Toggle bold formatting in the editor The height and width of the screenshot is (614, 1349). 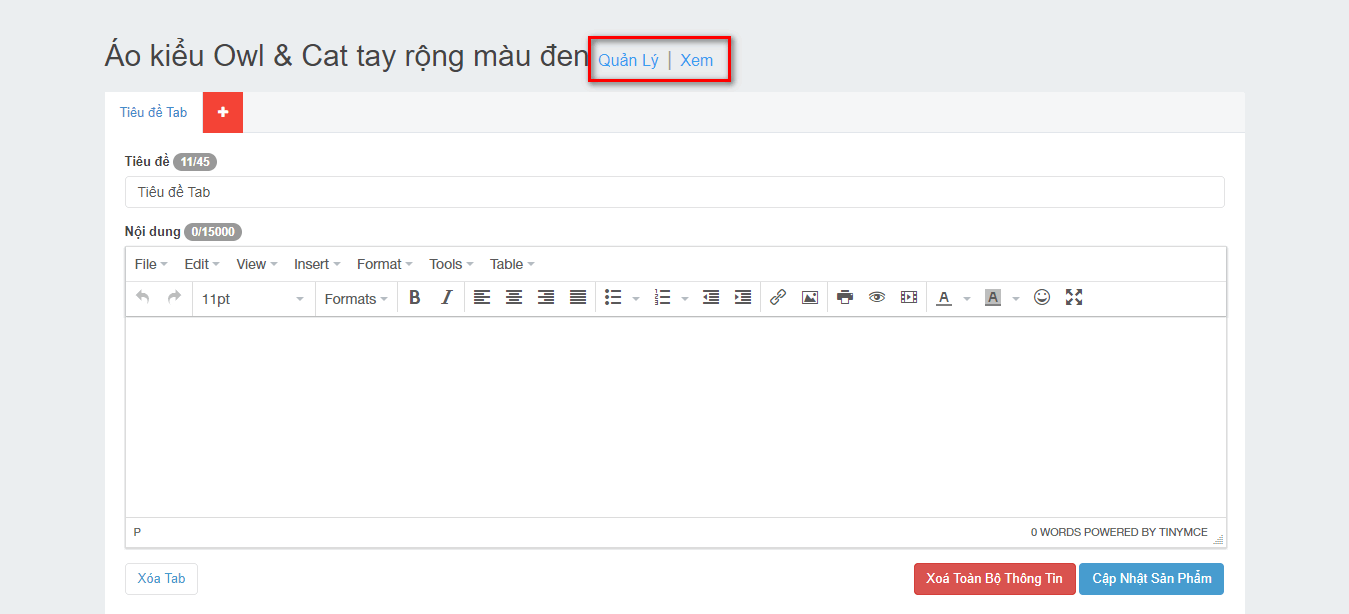tap(414, 298)
